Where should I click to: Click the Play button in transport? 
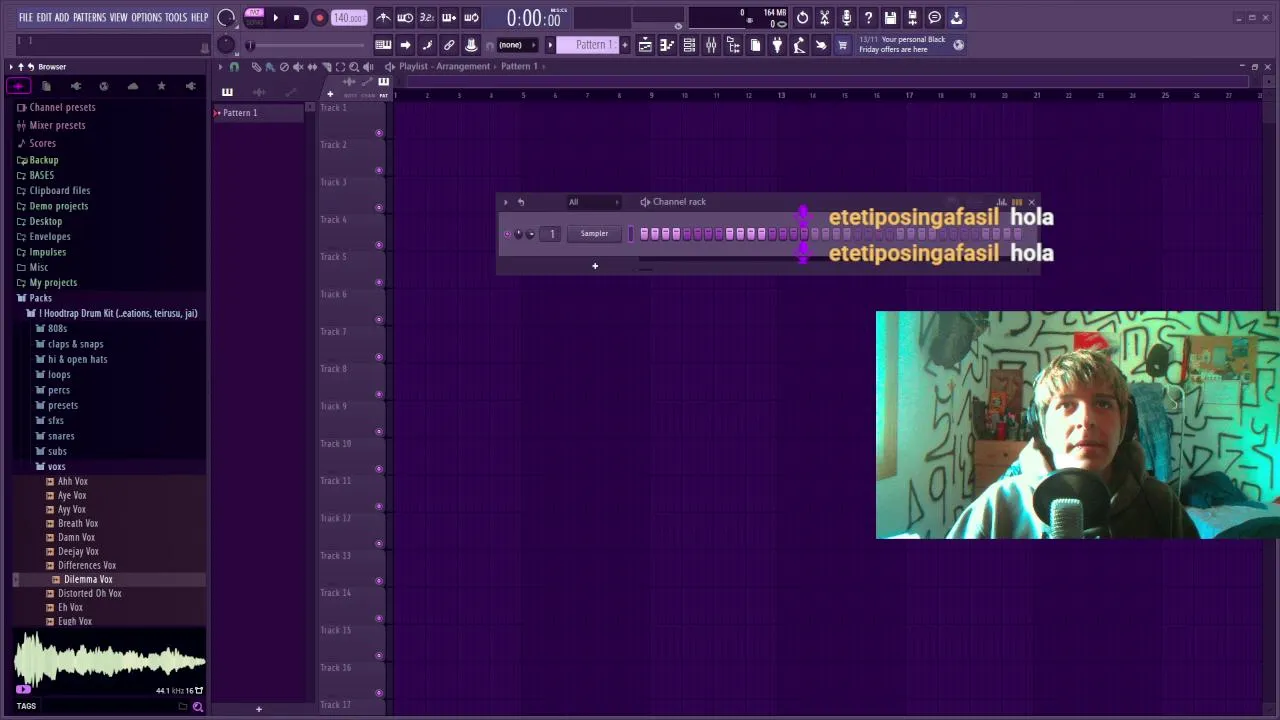click(276, 18)
